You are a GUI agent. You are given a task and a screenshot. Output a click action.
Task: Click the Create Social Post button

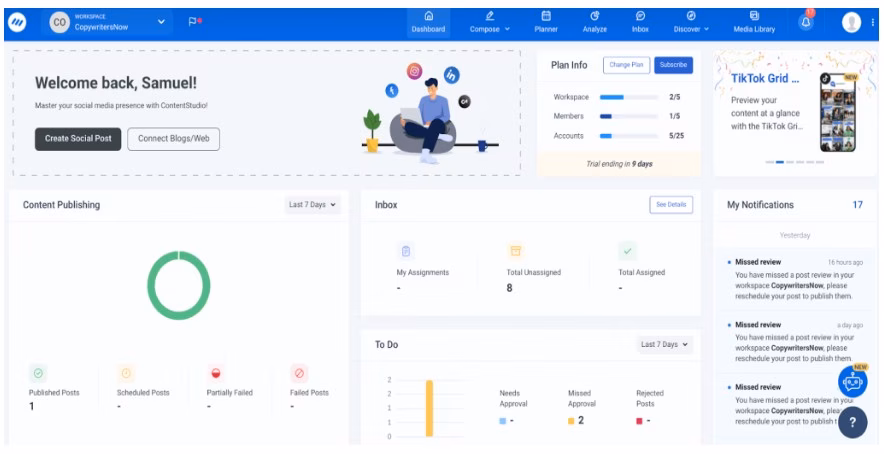coord(78,138)
